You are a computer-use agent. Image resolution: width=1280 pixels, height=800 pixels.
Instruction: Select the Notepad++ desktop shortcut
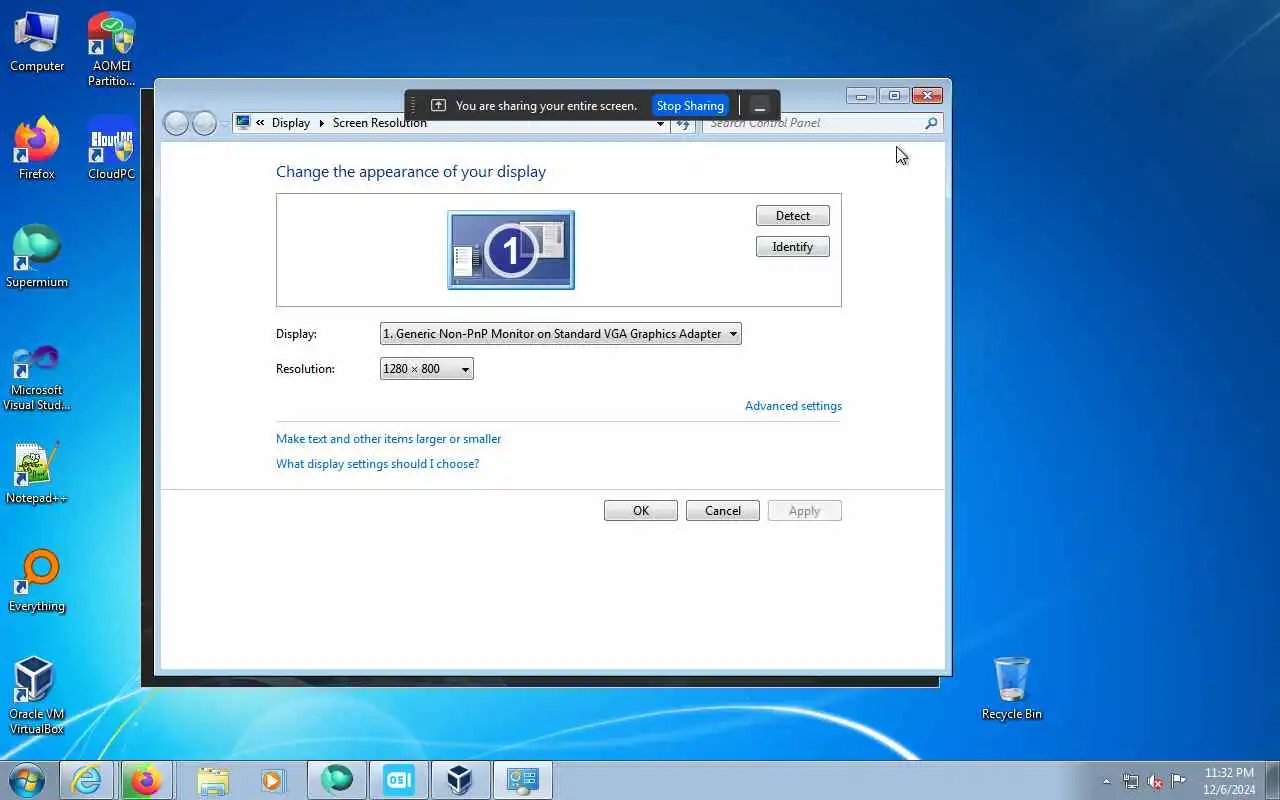point(37,474)
